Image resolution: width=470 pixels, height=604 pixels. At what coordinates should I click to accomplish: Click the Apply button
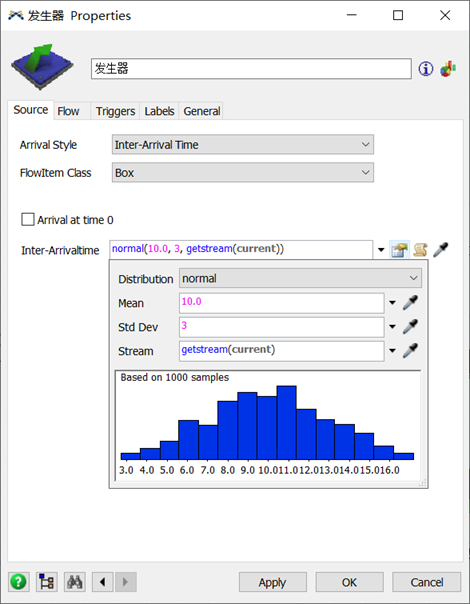pyautogui.click(x=272, y=582)
